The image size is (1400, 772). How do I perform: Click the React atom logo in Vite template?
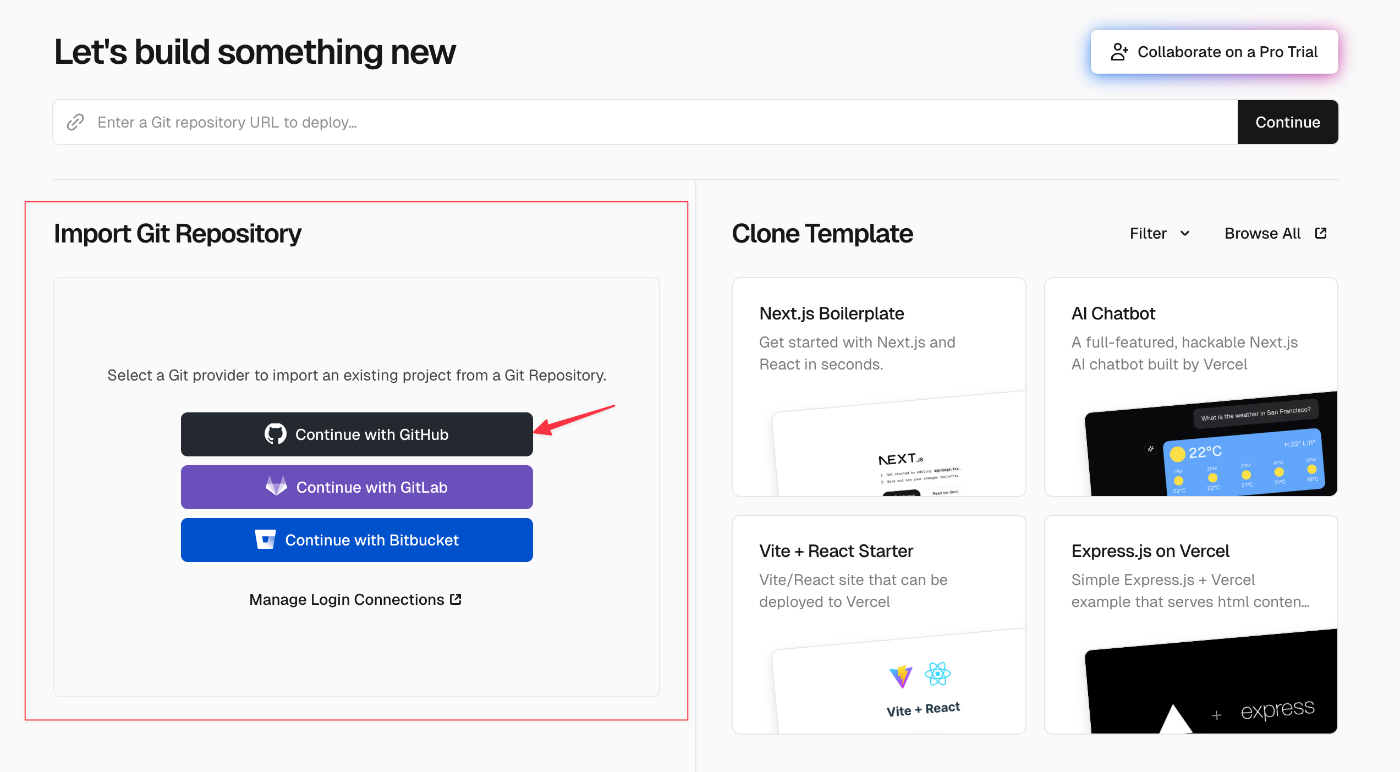(937, 675)
